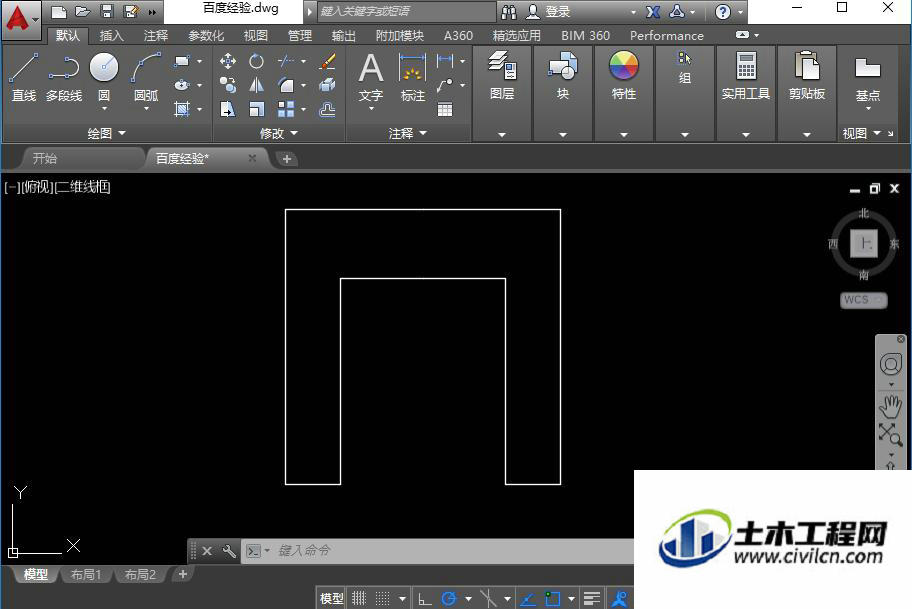Image resolution: width=912 pixels, height=609 pixels.
Task: Click the Rectangle tool icon
Action: click(182, 61)
